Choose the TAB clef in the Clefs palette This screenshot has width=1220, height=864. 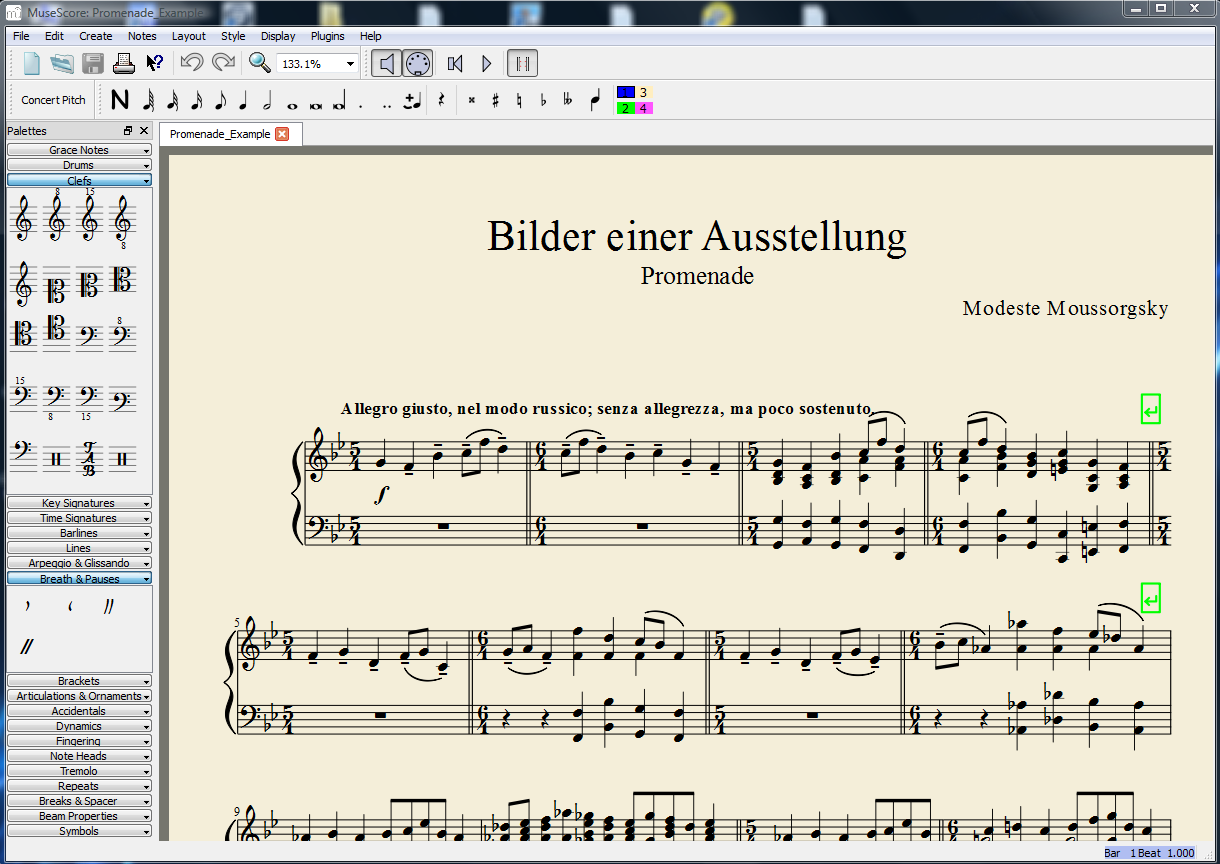(x=89, y=460)
